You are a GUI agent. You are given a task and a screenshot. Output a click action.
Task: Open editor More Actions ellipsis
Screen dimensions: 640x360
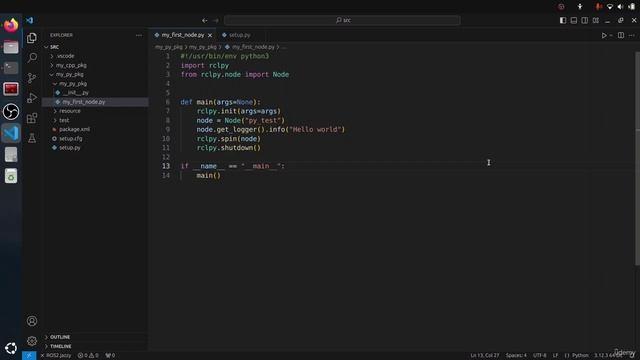[631, 36]
